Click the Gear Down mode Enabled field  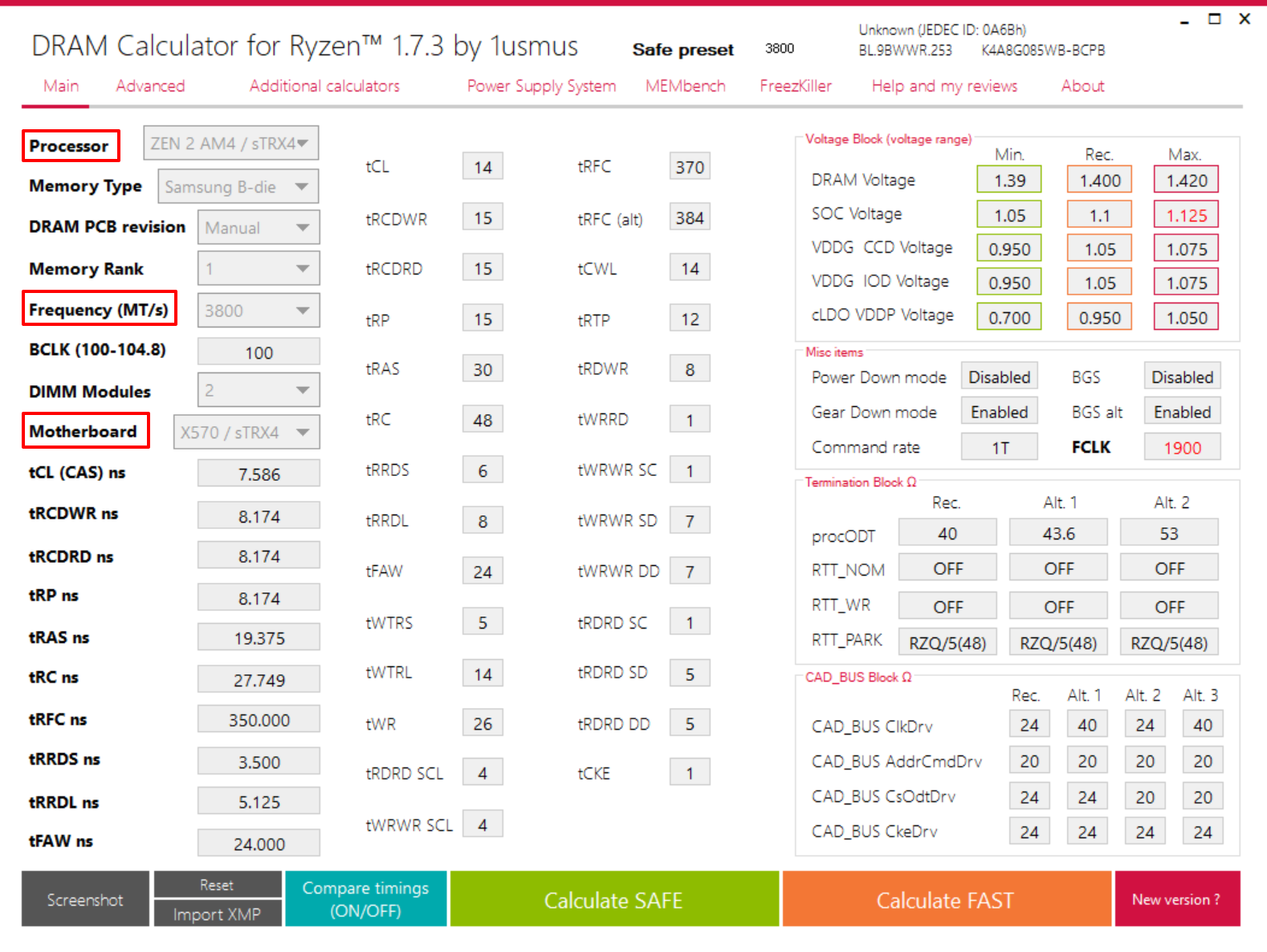tap(999, 411)
